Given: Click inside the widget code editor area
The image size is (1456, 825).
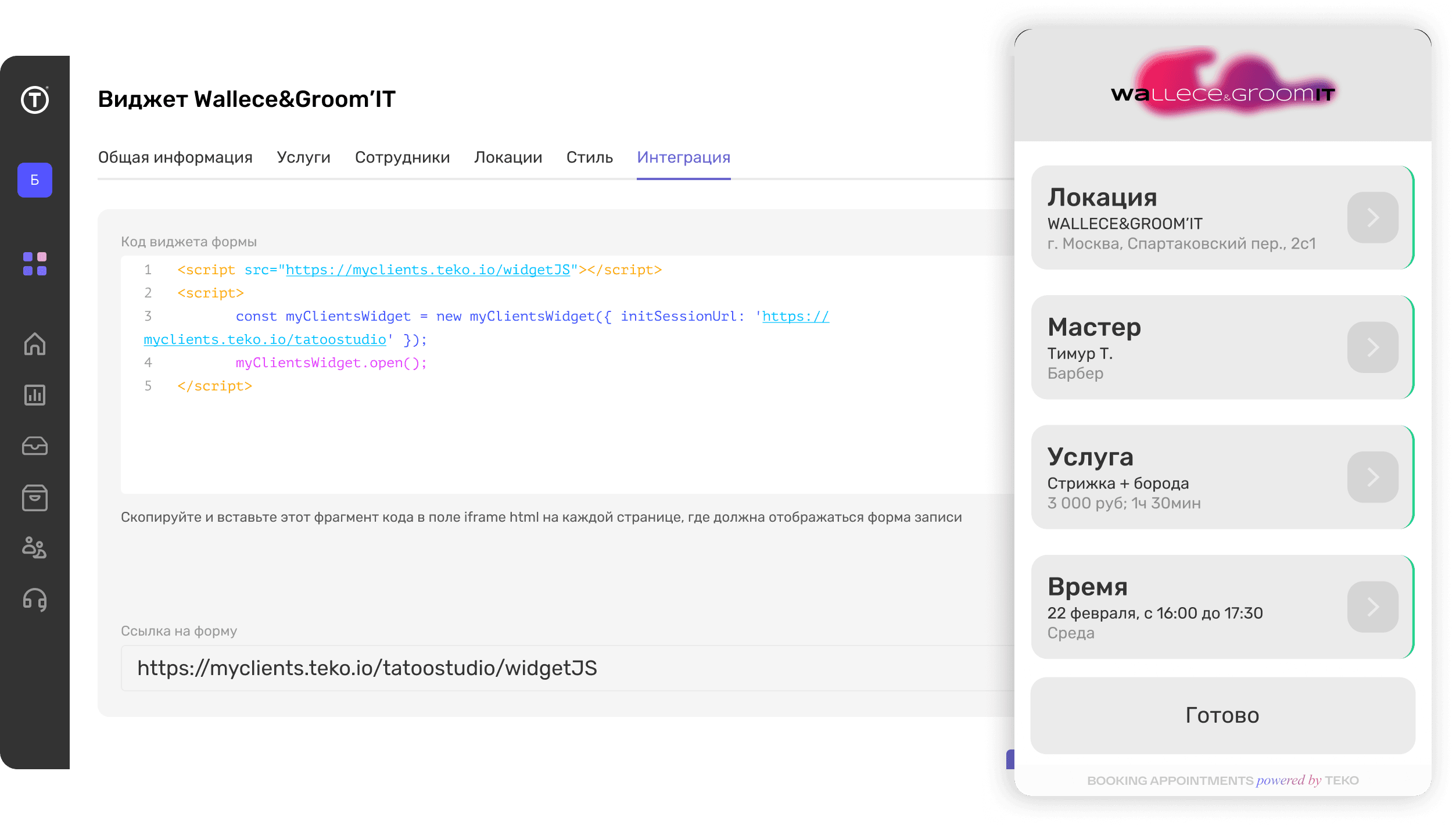Looking at the screenshot, I should (x=568, y=375).
